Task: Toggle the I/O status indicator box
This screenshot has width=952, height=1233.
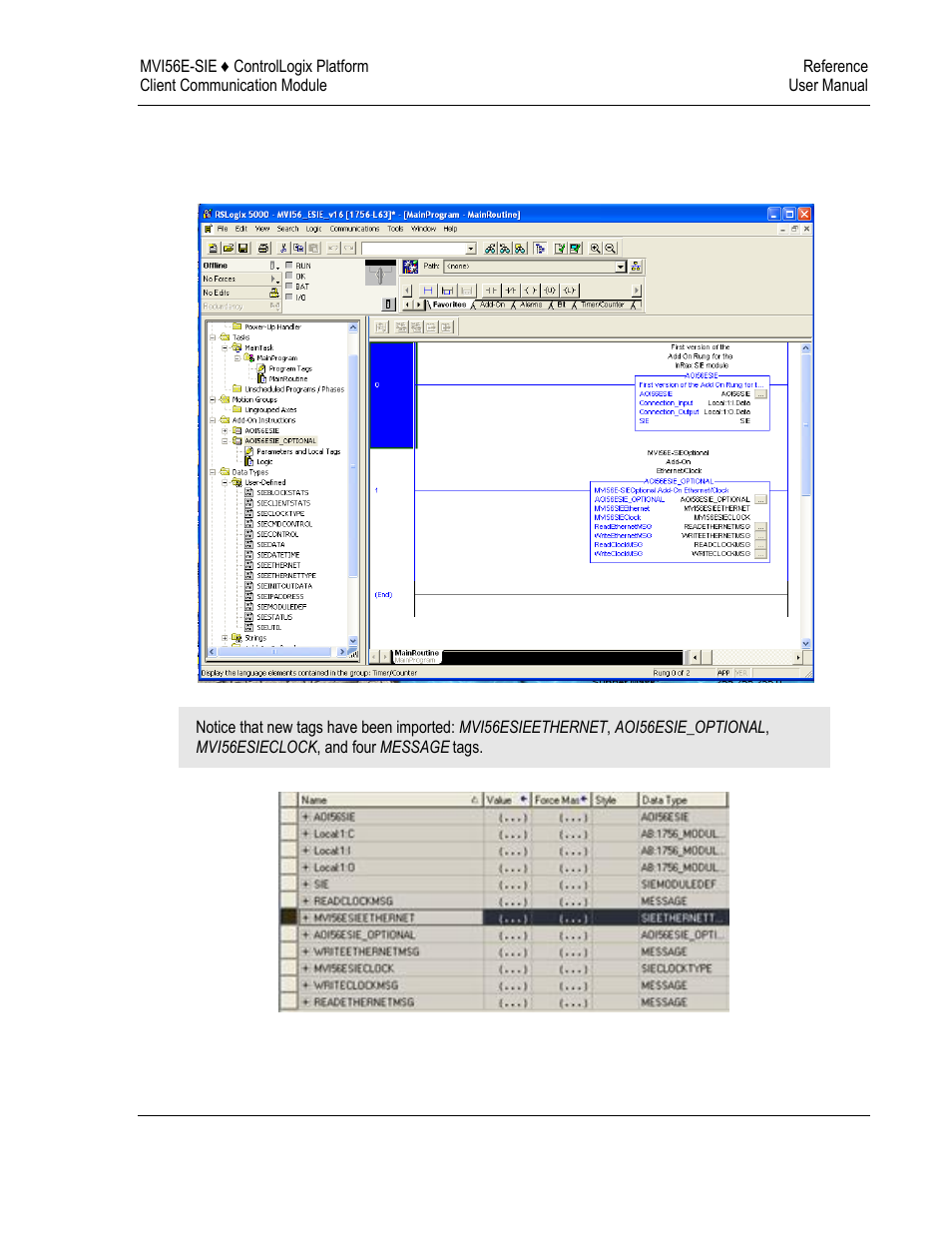Action: [x=289, y=297]
